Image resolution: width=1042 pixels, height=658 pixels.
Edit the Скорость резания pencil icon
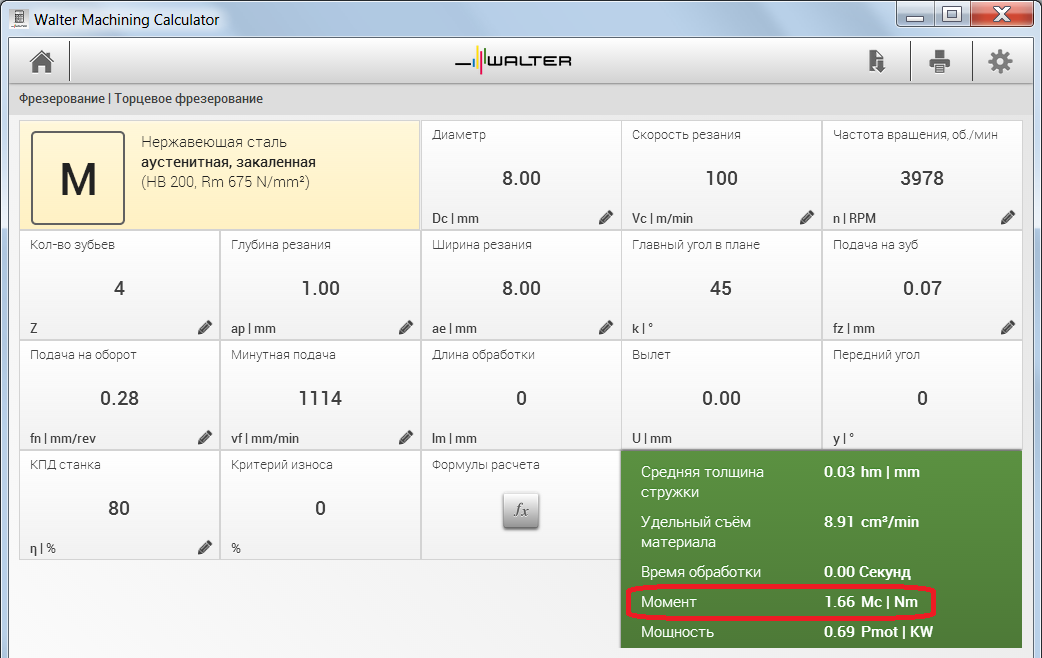coord(807,217)
